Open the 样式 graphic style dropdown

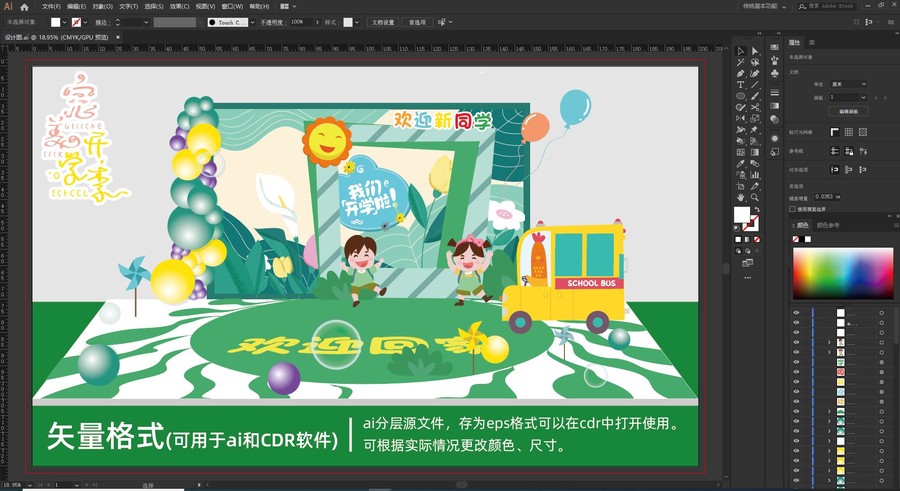(356, 22)
